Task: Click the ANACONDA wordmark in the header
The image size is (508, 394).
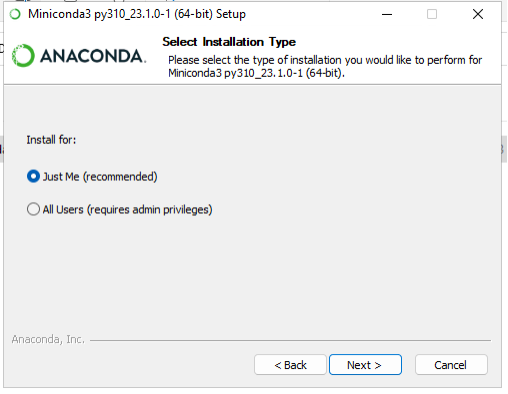Action: tap(93, 56)
